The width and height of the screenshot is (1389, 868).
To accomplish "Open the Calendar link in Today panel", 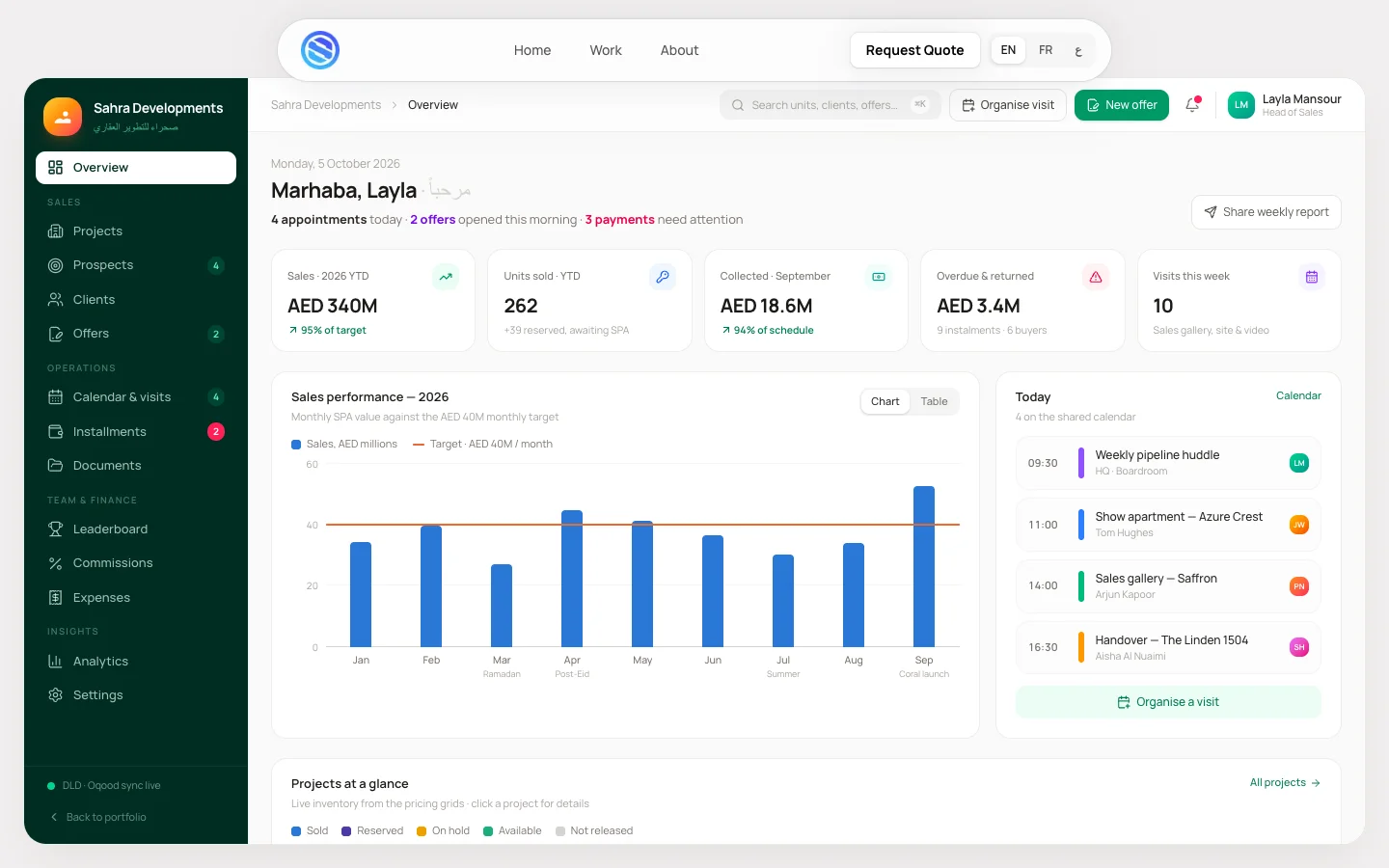I will pos(1298,395).
